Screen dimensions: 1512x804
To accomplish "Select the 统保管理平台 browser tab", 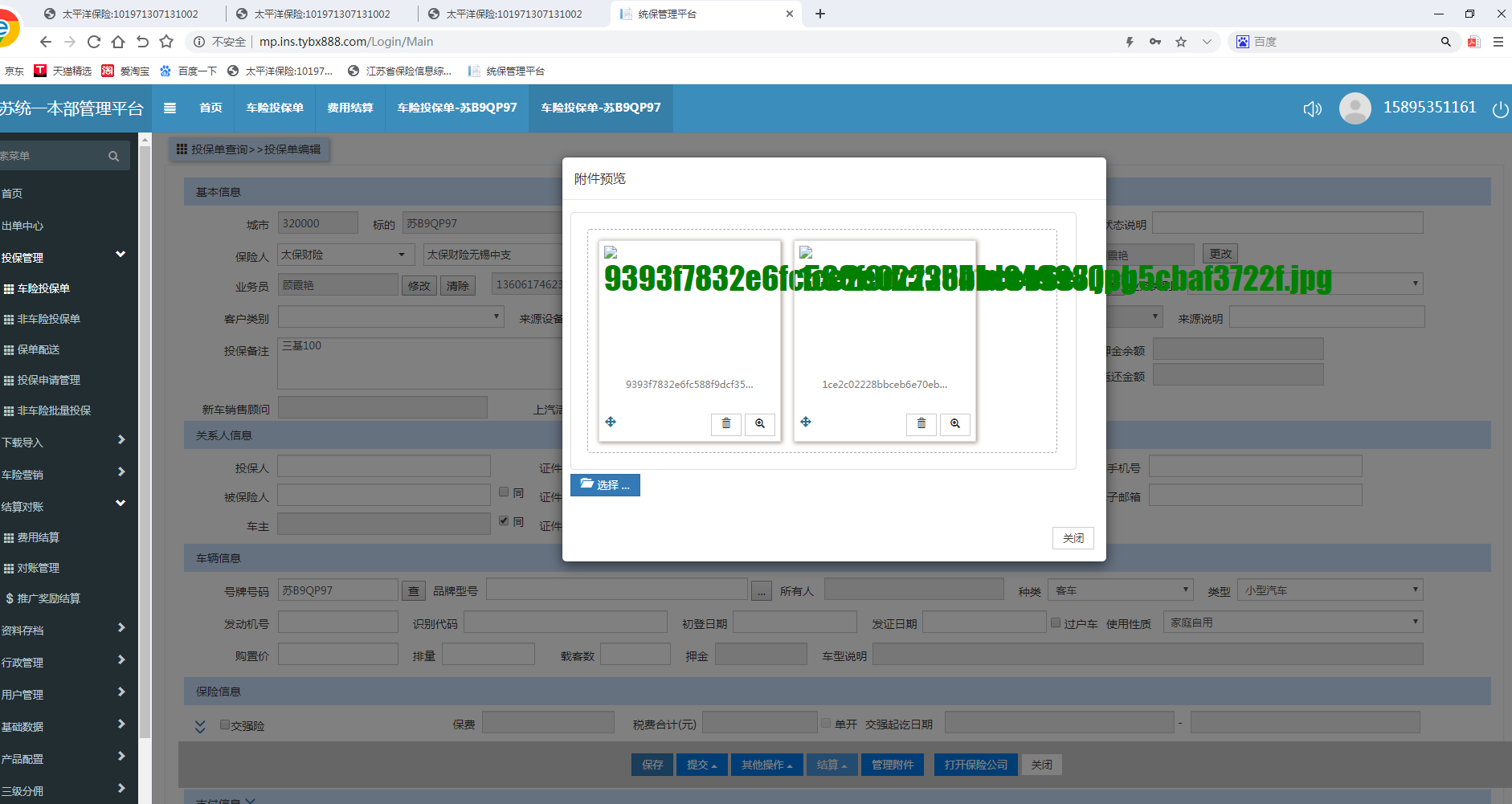I will (x=707, y=14).
